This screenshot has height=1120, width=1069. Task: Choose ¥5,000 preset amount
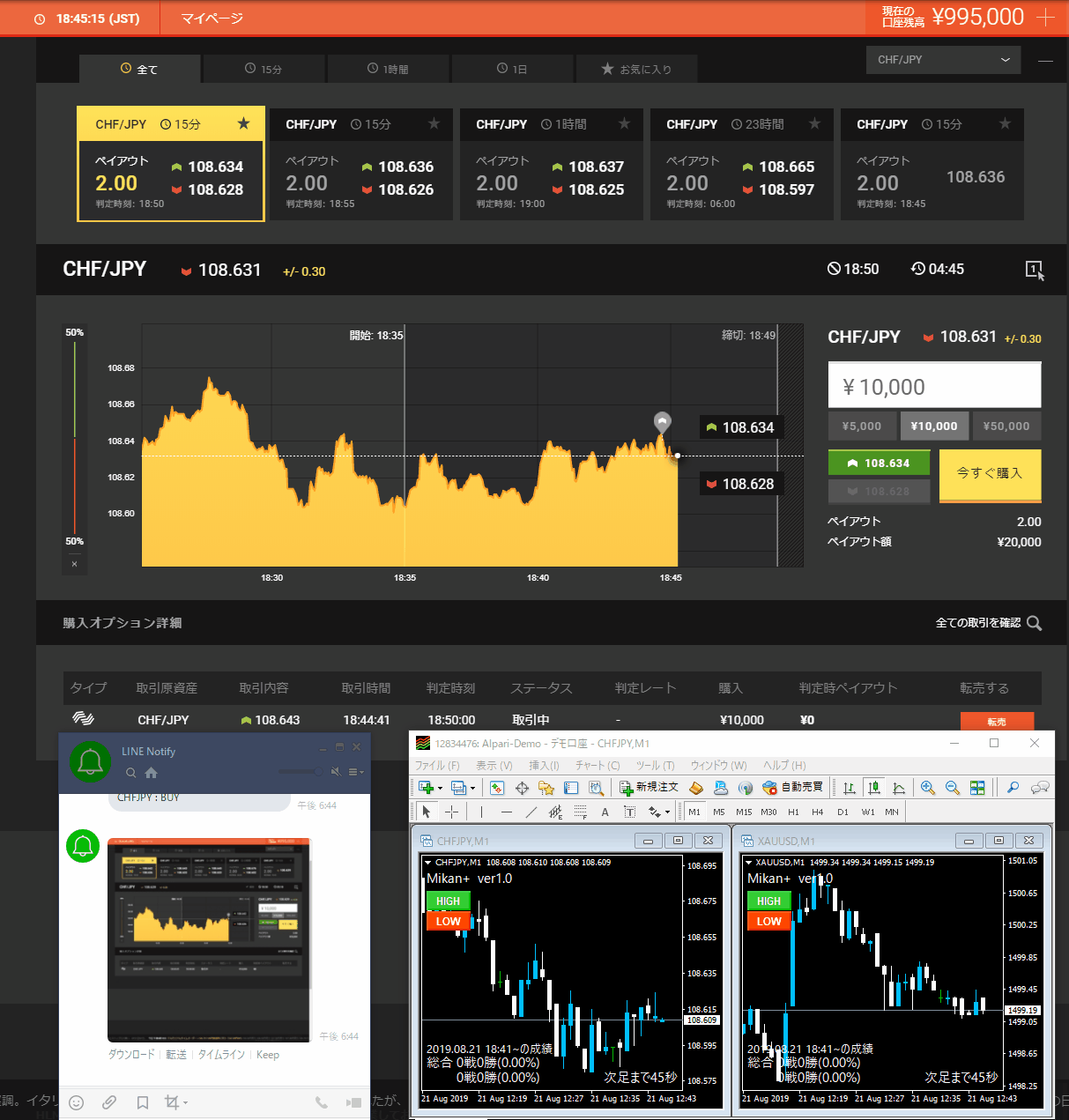pyautogui.click(x=862, y=426)
